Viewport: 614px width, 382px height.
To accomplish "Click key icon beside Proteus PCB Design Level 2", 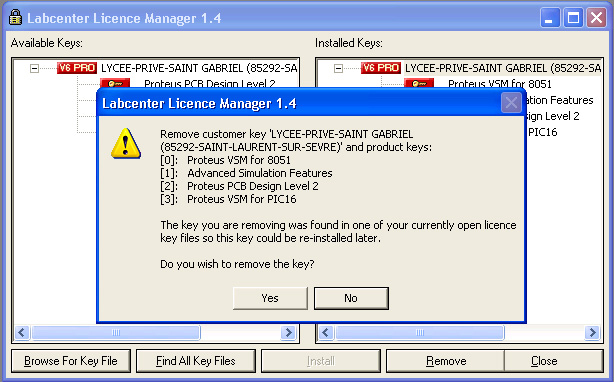I will point(115,83).
